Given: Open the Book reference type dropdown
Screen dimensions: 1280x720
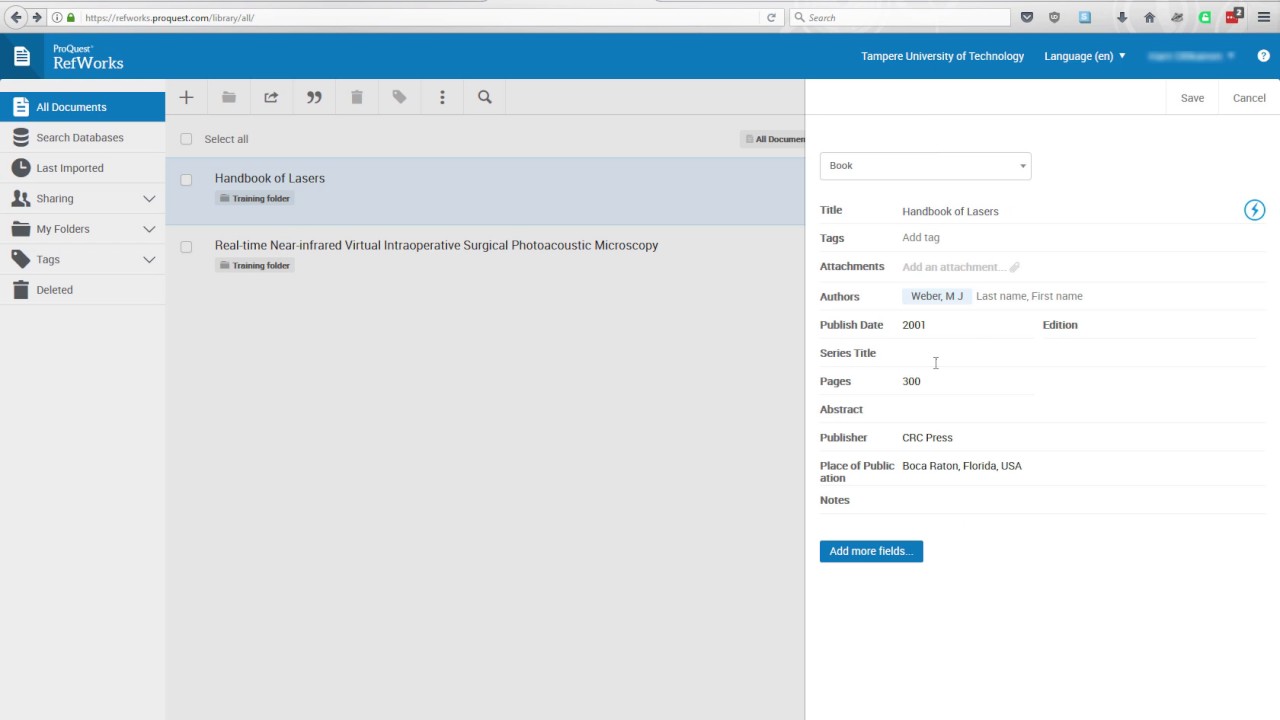Looking at the screenshot, I should [925, 166].
